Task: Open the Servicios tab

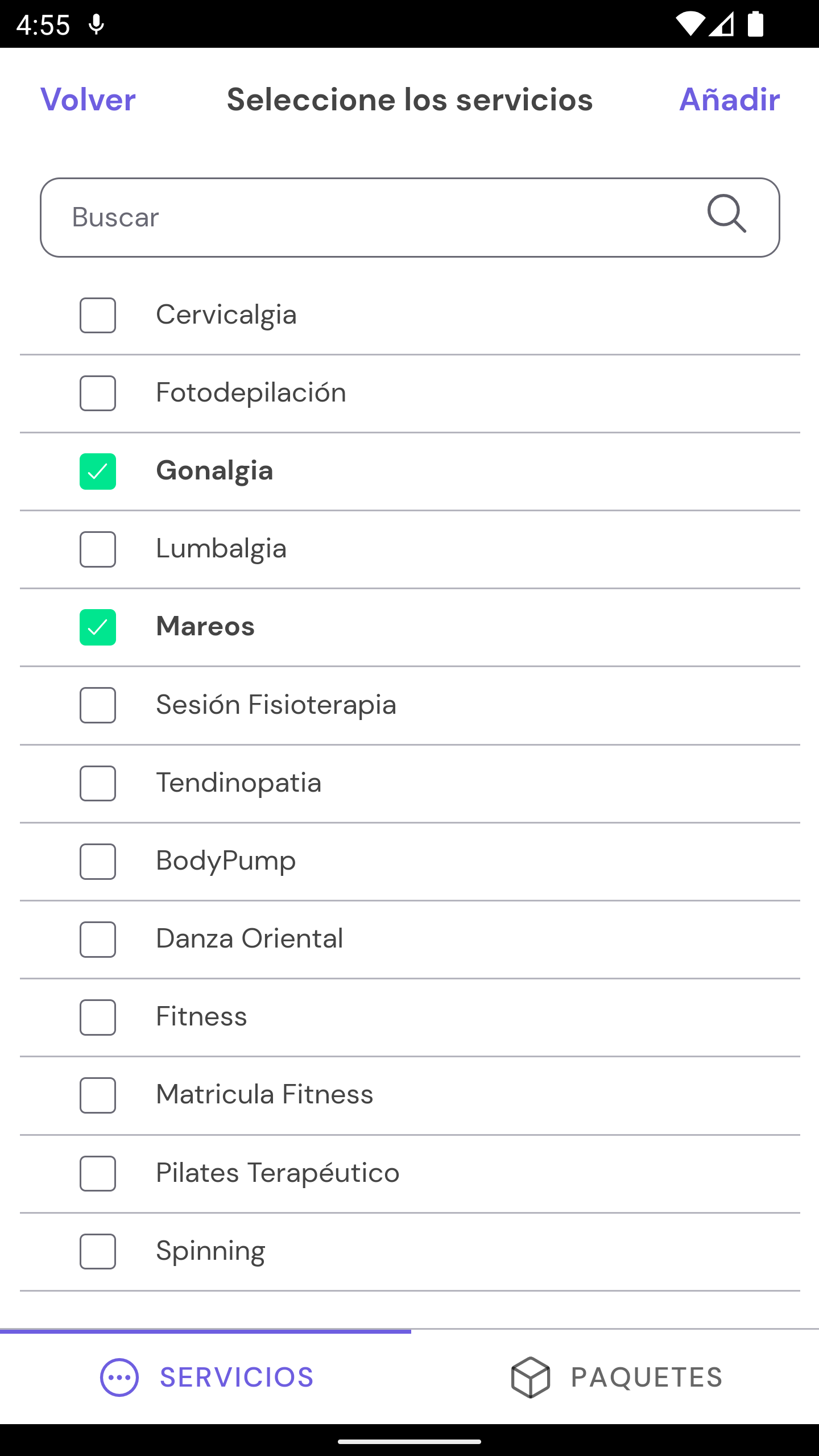Action: (x=206, y=1378)
